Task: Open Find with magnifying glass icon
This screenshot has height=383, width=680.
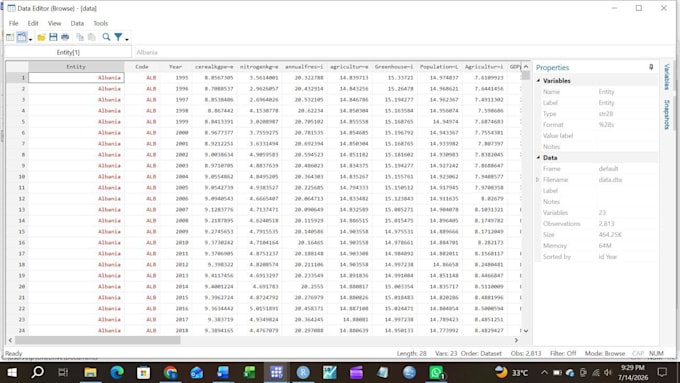Action: [106, 37]
